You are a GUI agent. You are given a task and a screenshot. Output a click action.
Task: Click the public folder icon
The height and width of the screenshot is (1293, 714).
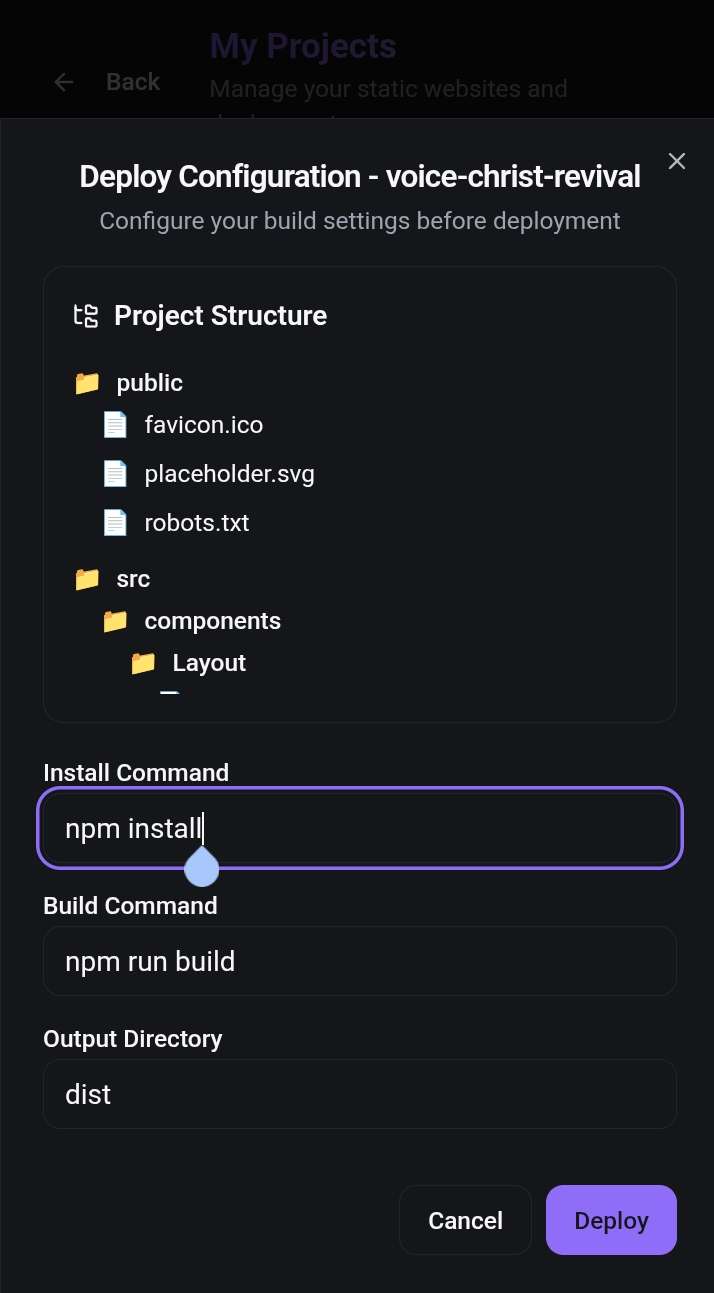87,383
